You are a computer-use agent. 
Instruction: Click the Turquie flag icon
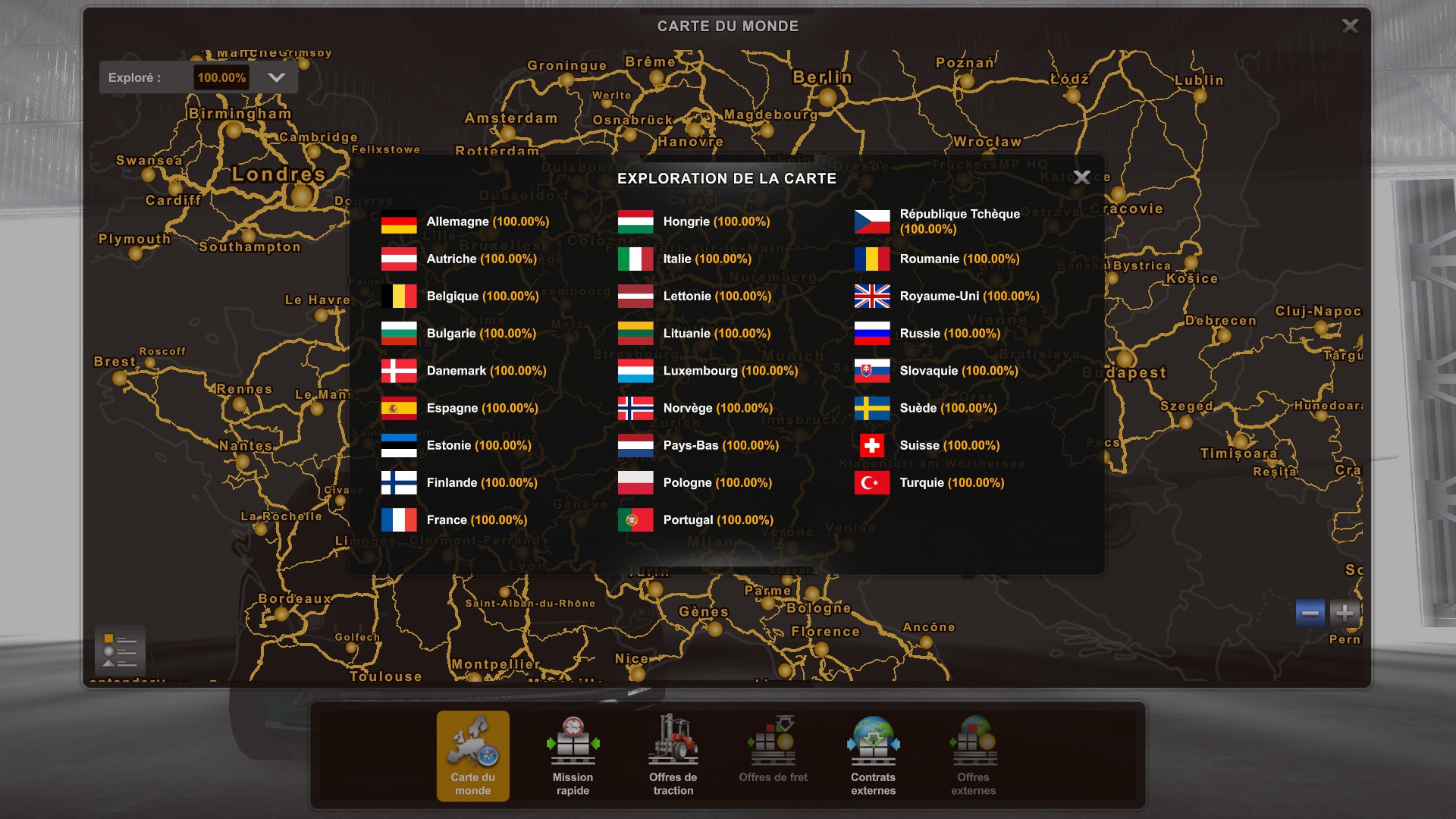tap(872, 482)
